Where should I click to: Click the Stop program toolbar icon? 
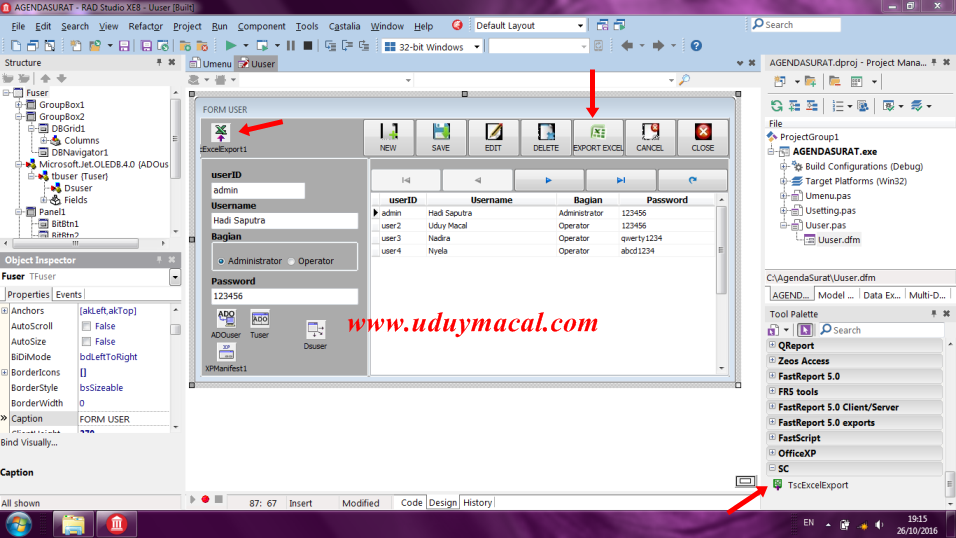pyautogui.click(x=308, y=46)
